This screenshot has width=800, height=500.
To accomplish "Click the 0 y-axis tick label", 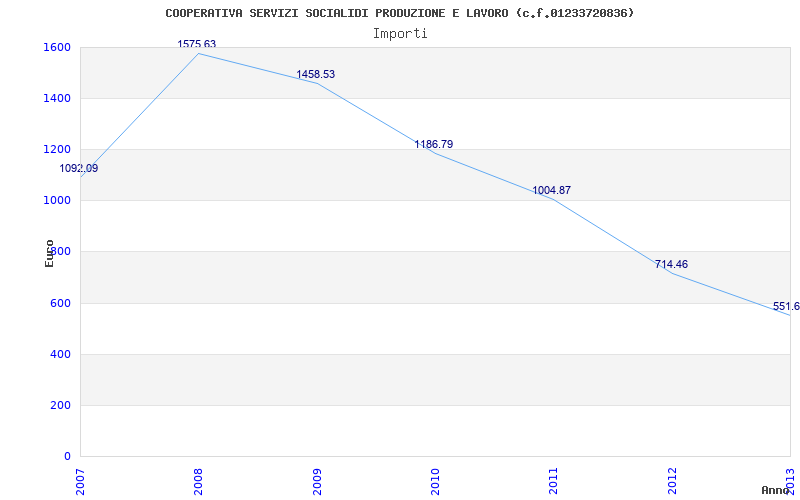I will point(67,456).
